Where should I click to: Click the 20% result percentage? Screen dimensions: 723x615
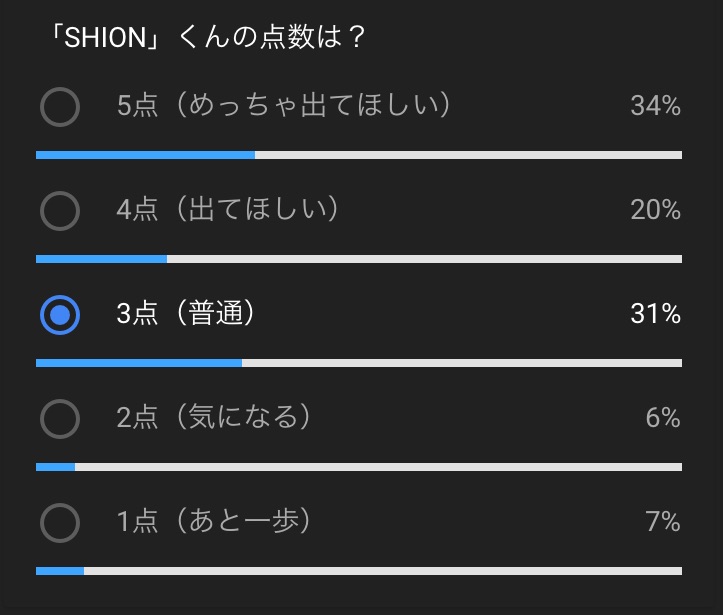pos(655,210)
